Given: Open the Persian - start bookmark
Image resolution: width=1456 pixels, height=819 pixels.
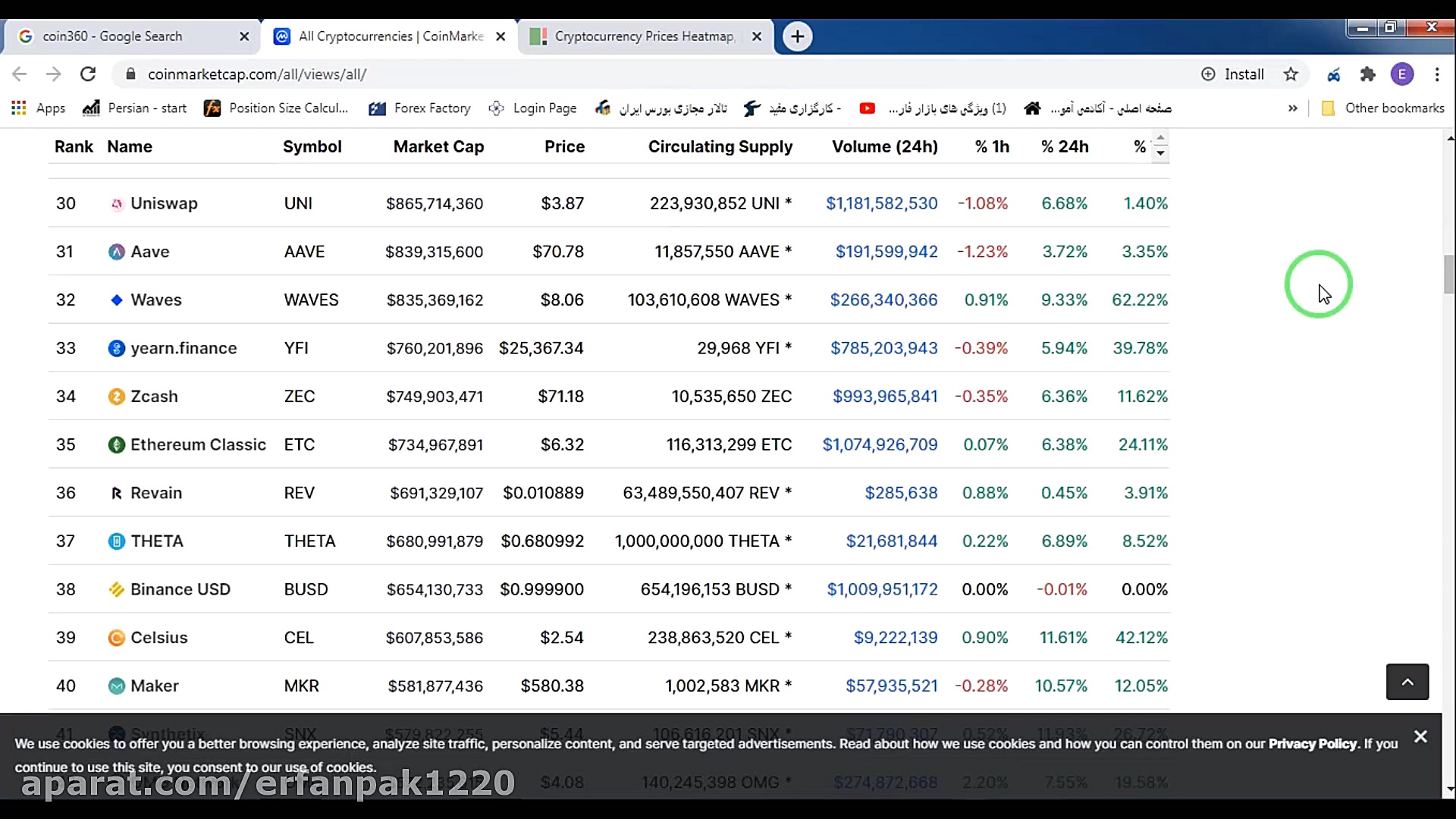Looking at the screenshot, I should tap(135, 108).
